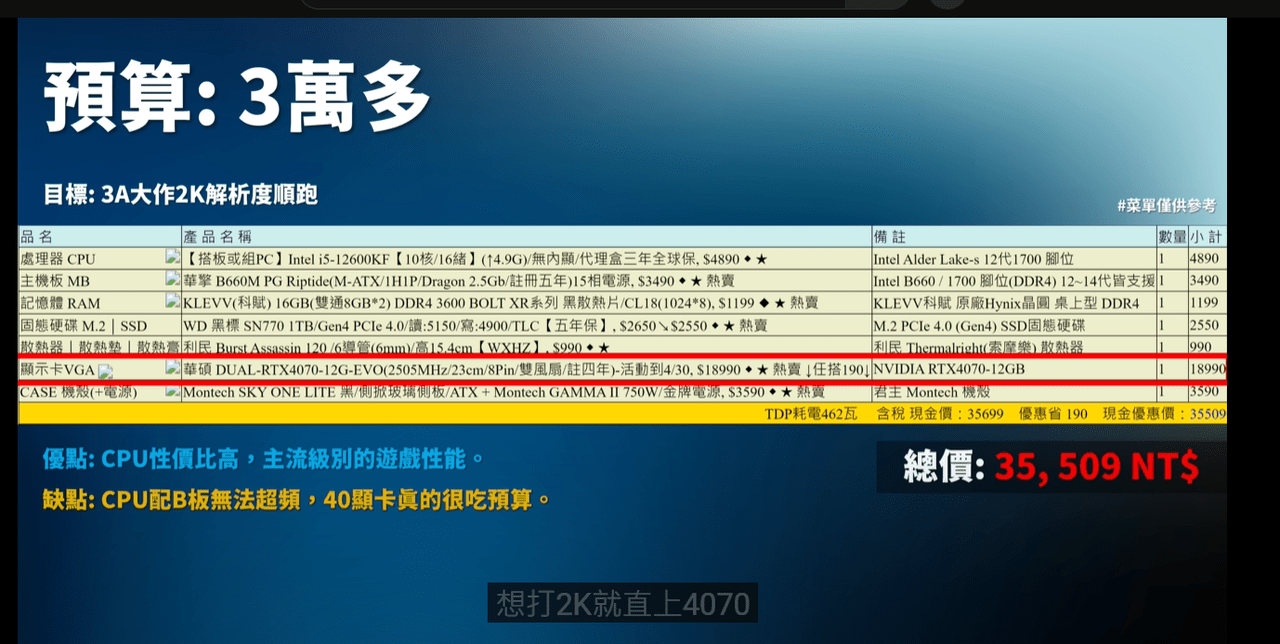Click the image icon in the CASE 機殼 row
The width and height of the screenshot is (1280, 644).
pos(172,392)
